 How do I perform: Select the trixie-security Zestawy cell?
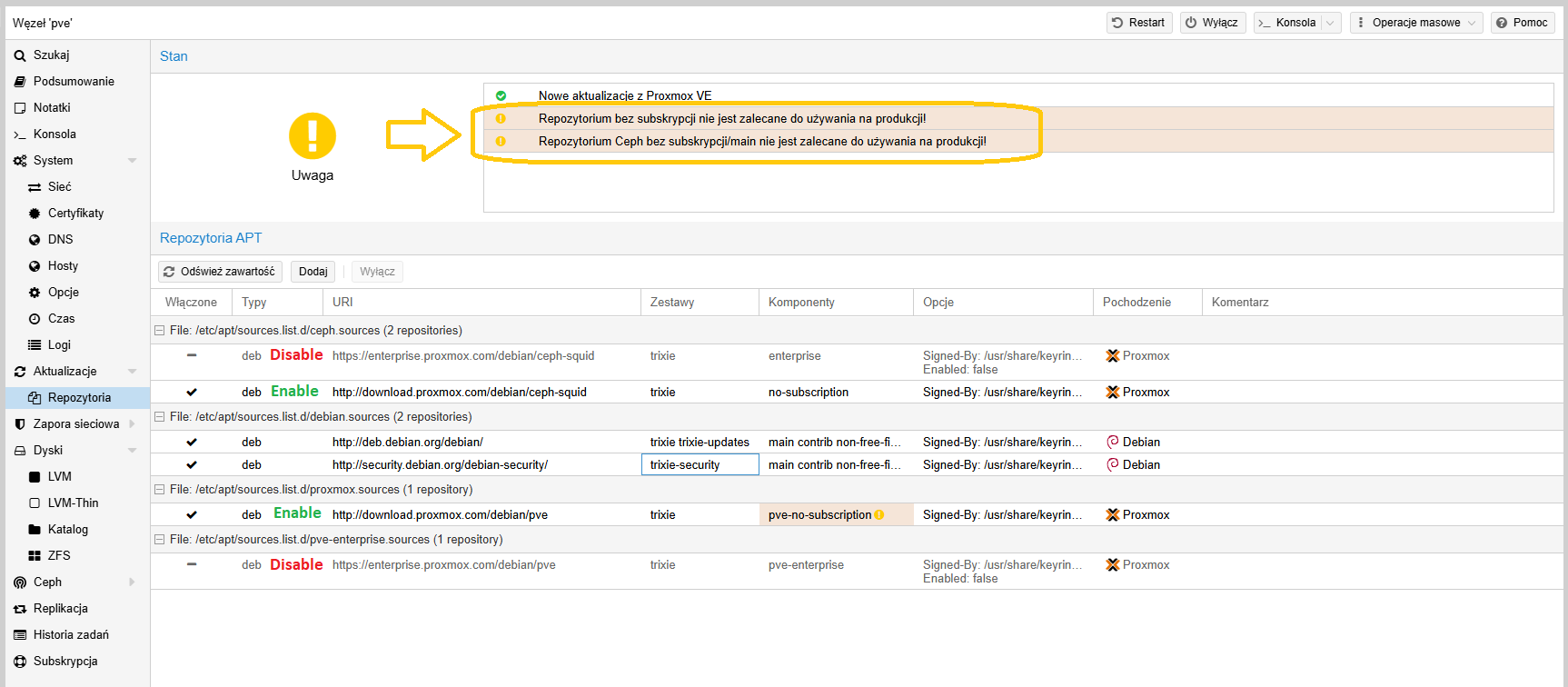(700, 465)
